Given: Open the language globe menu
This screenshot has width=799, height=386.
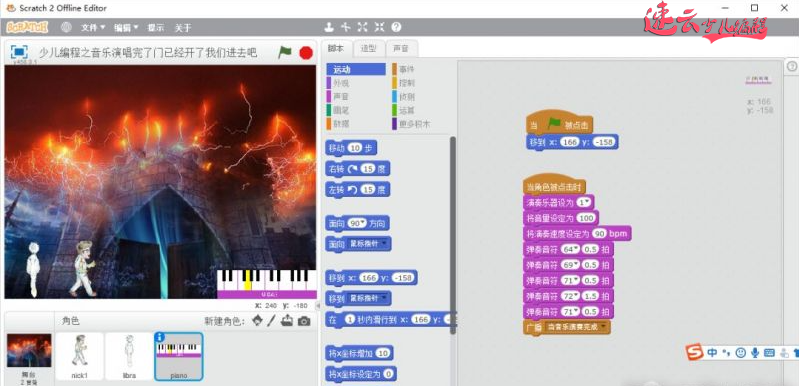Looking at the screenshot, I should click(x=66, y=27).
